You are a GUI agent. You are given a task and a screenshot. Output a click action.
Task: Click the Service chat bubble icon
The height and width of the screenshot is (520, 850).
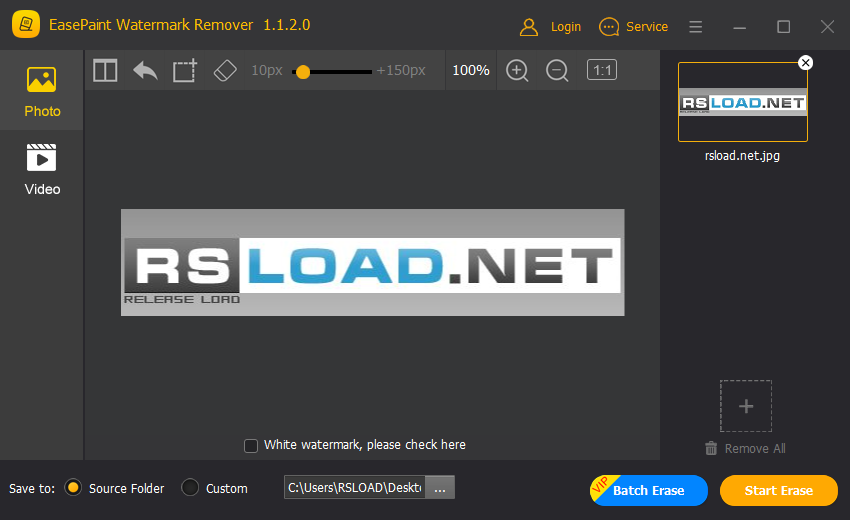609,27
